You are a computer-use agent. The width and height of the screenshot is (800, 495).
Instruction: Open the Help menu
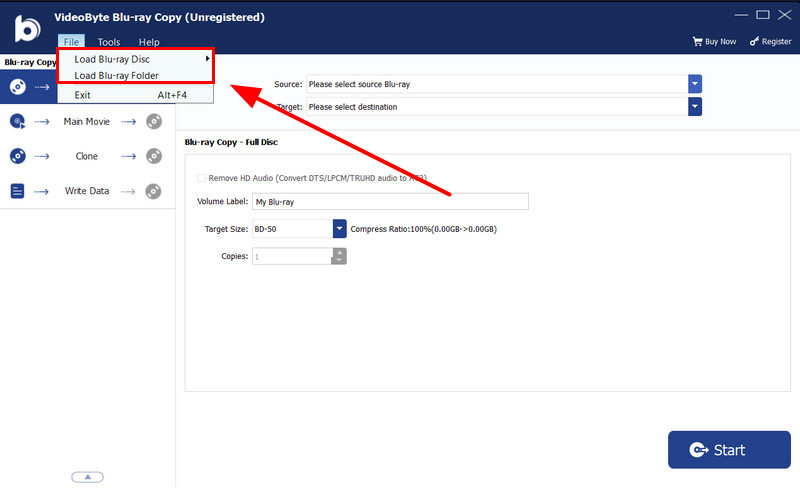coord(149,42)
